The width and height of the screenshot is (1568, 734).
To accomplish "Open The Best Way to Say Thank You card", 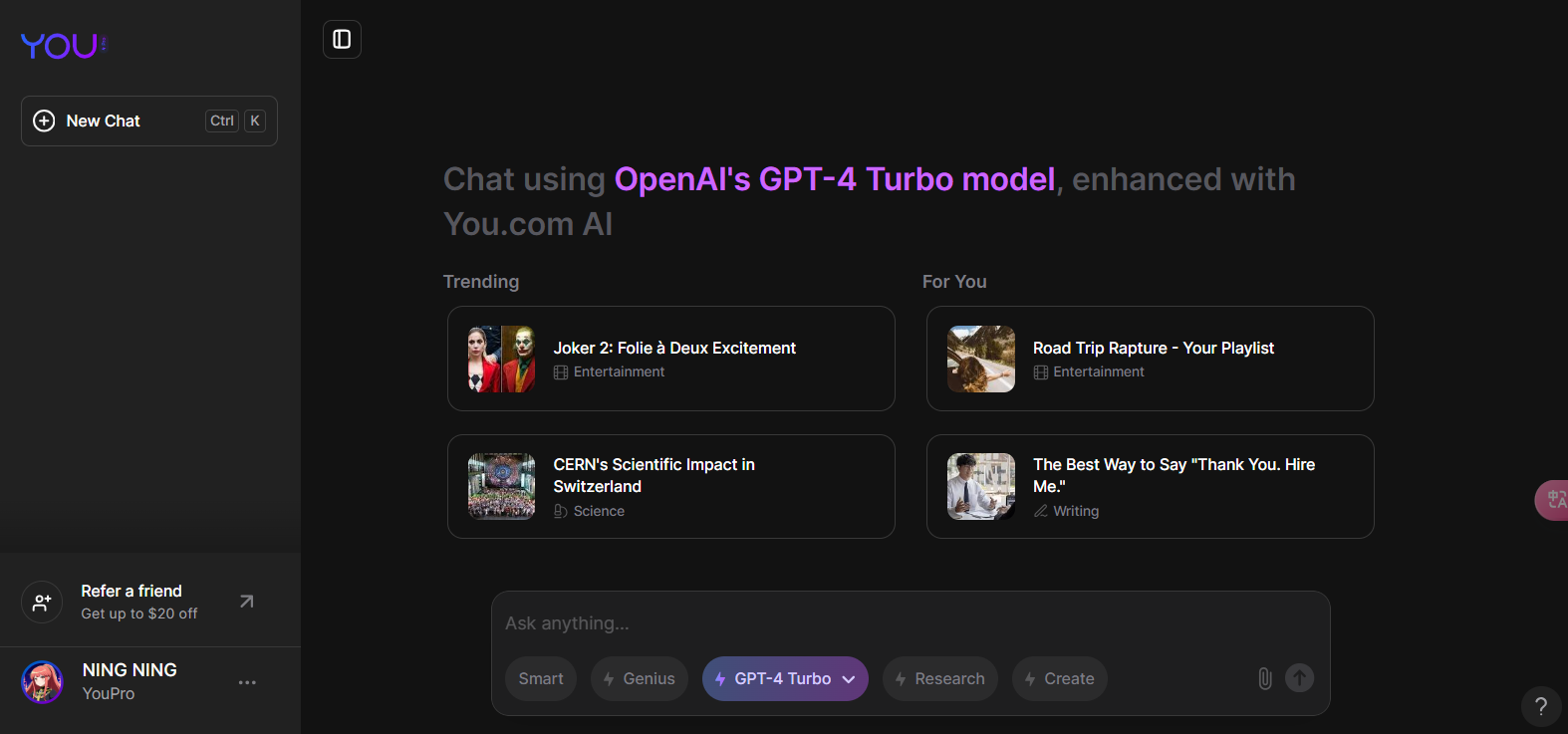I will click(1151, 487).
